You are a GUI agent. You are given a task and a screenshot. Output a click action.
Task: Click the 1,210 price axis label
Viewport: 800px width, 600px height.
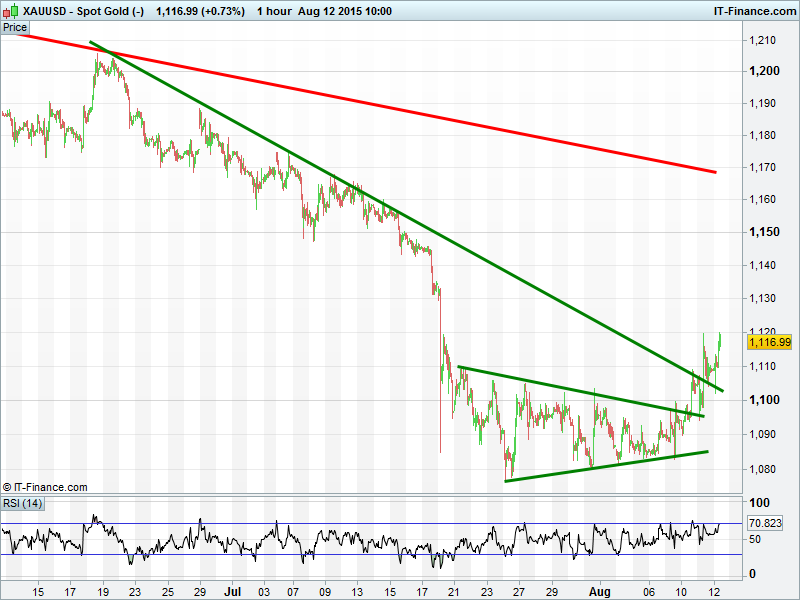tap(763, 40)
